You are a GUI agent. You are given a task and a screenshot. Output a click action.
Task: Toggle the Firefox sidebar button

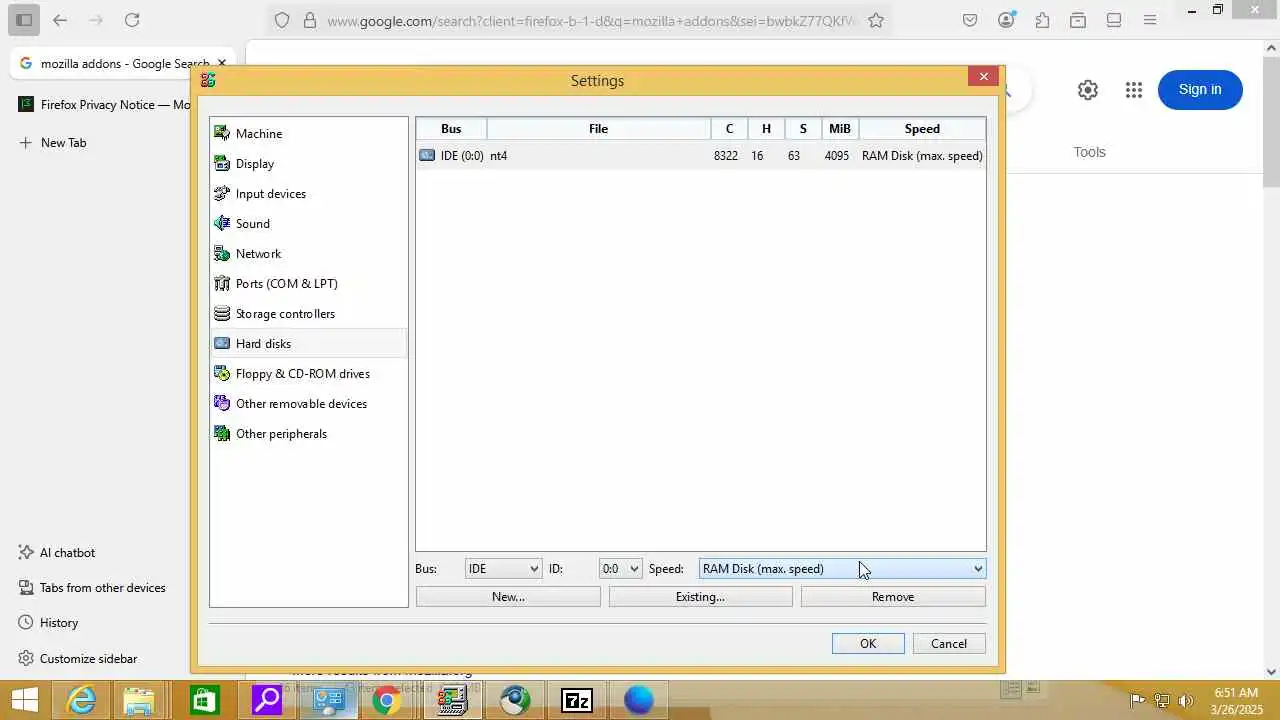(x=24, y=20)
